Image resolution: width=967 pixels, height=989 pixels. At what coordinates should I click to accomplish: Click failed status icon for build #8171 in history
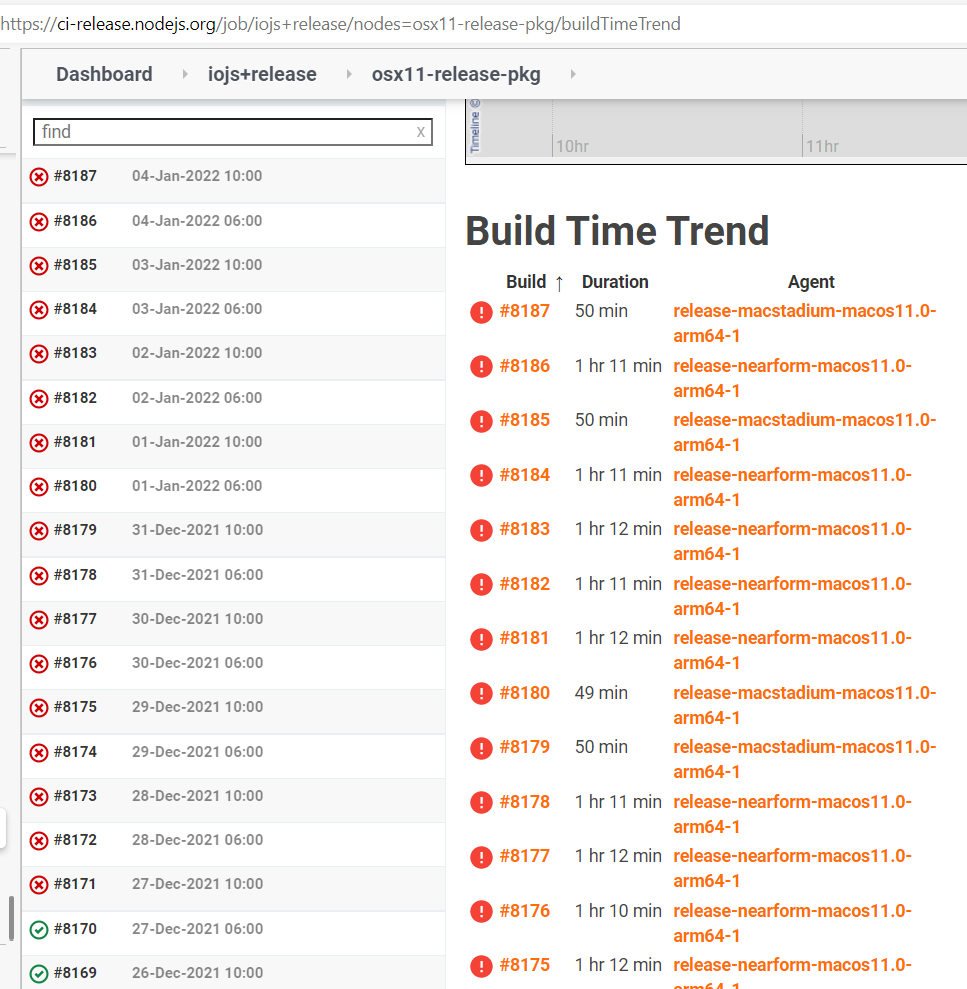tap(39, 885)
